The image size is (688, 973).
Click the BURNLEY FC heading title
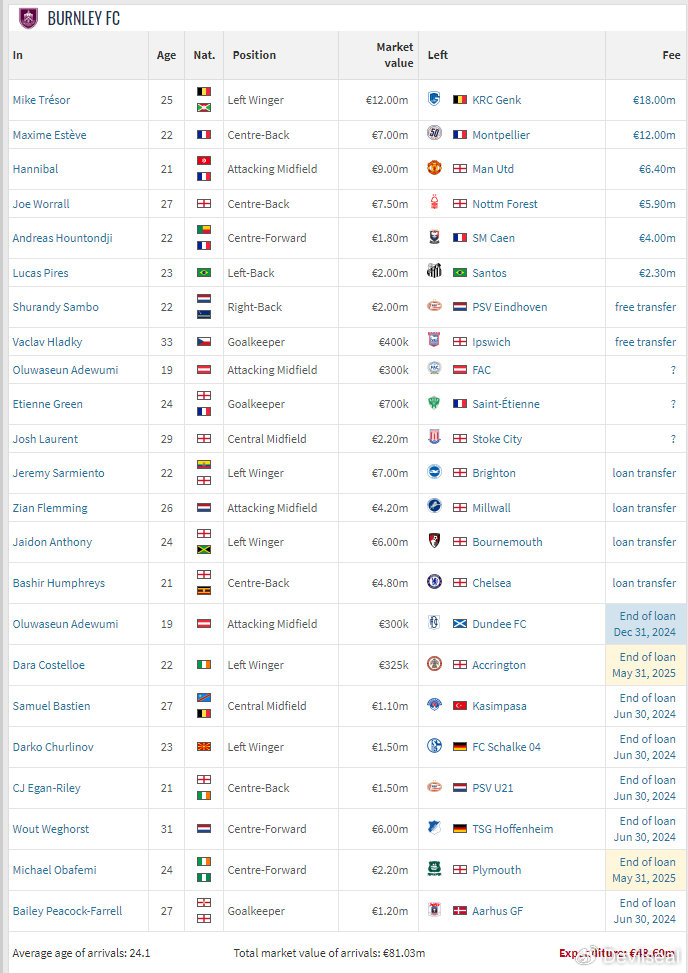click(x=83, y=18)
